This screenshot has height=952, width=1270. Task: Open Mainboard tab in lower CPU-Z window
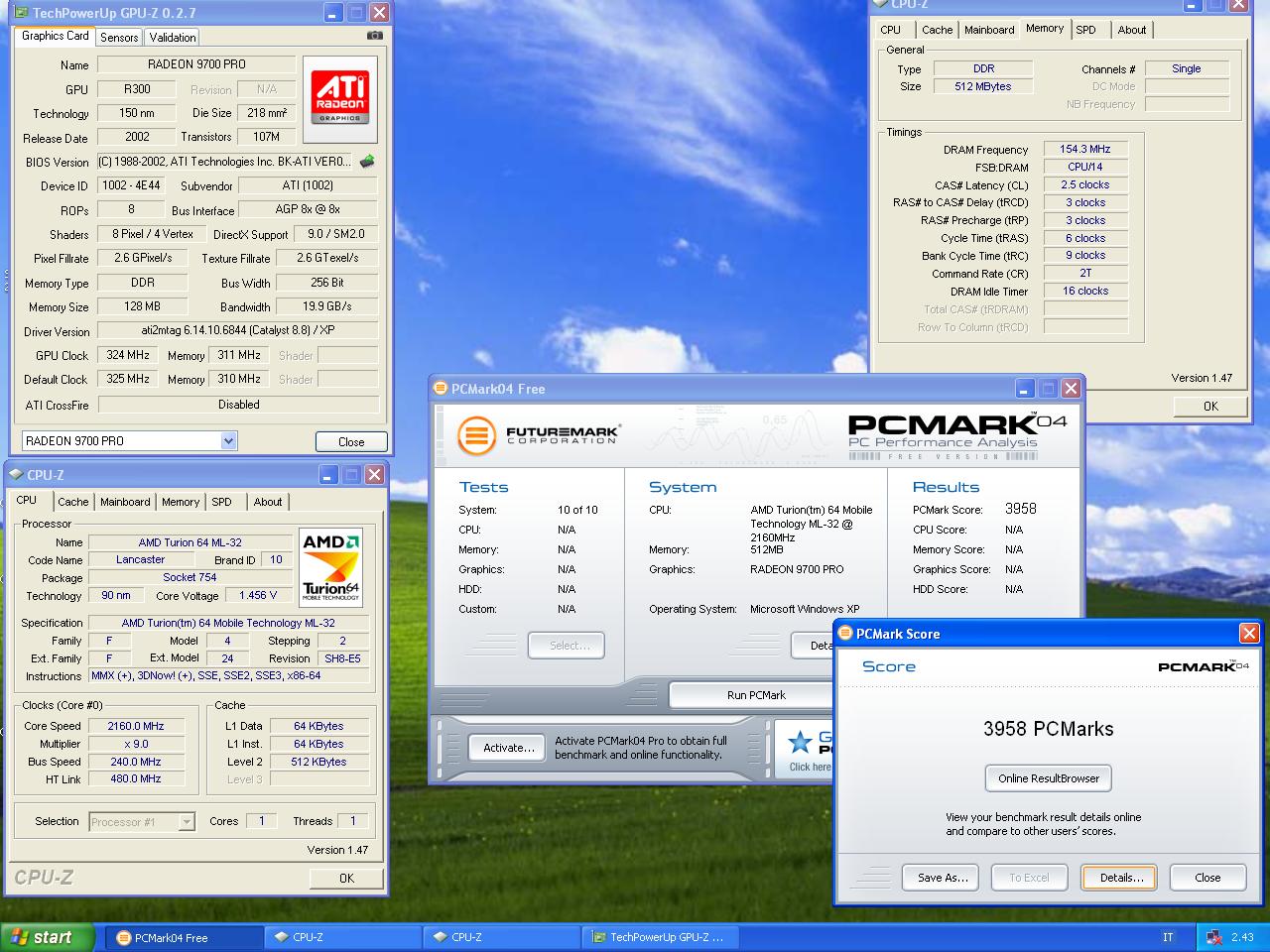(125, 502)
